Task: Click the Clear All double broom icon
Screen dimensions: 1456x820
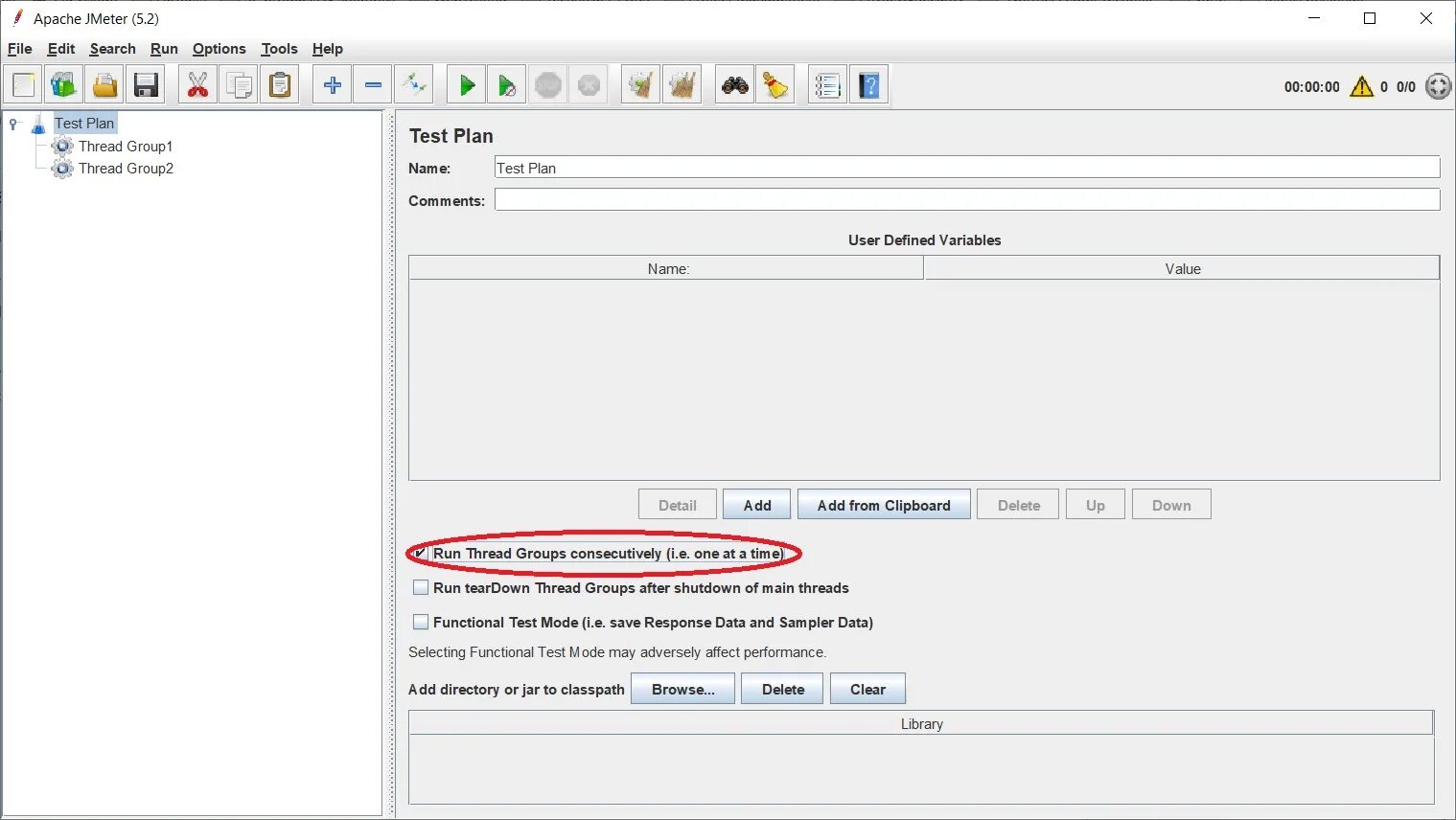Action: pyautogui.click(x=682, y=85)
